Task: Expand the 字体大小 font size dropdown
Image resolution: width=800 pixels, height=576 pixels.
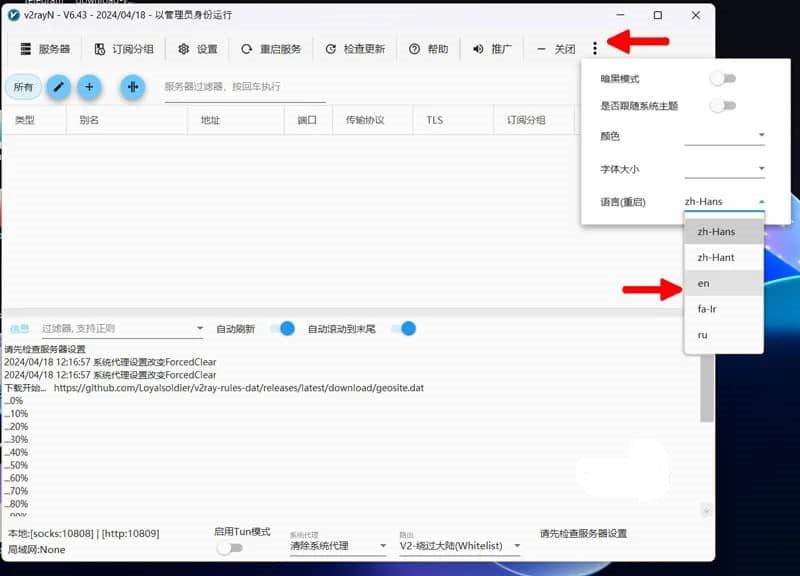Action: (x=724, y=169)
